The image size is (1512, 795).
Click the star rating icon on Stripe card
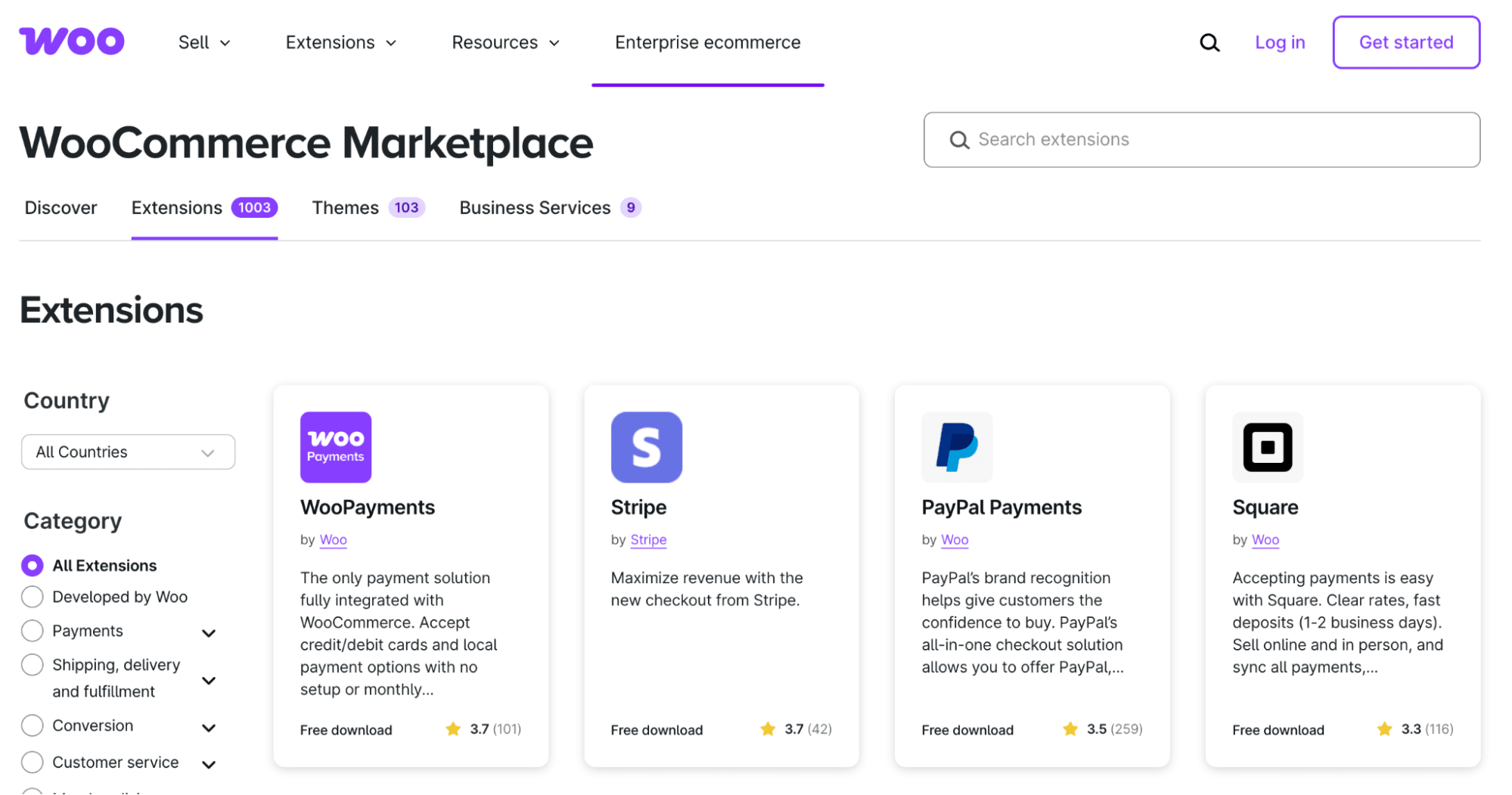pyautogui.click(x=768, y=729)
